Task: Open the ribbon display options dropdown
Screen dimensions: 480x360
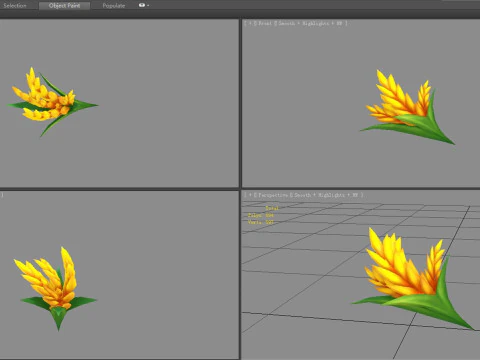Action: 144,5
